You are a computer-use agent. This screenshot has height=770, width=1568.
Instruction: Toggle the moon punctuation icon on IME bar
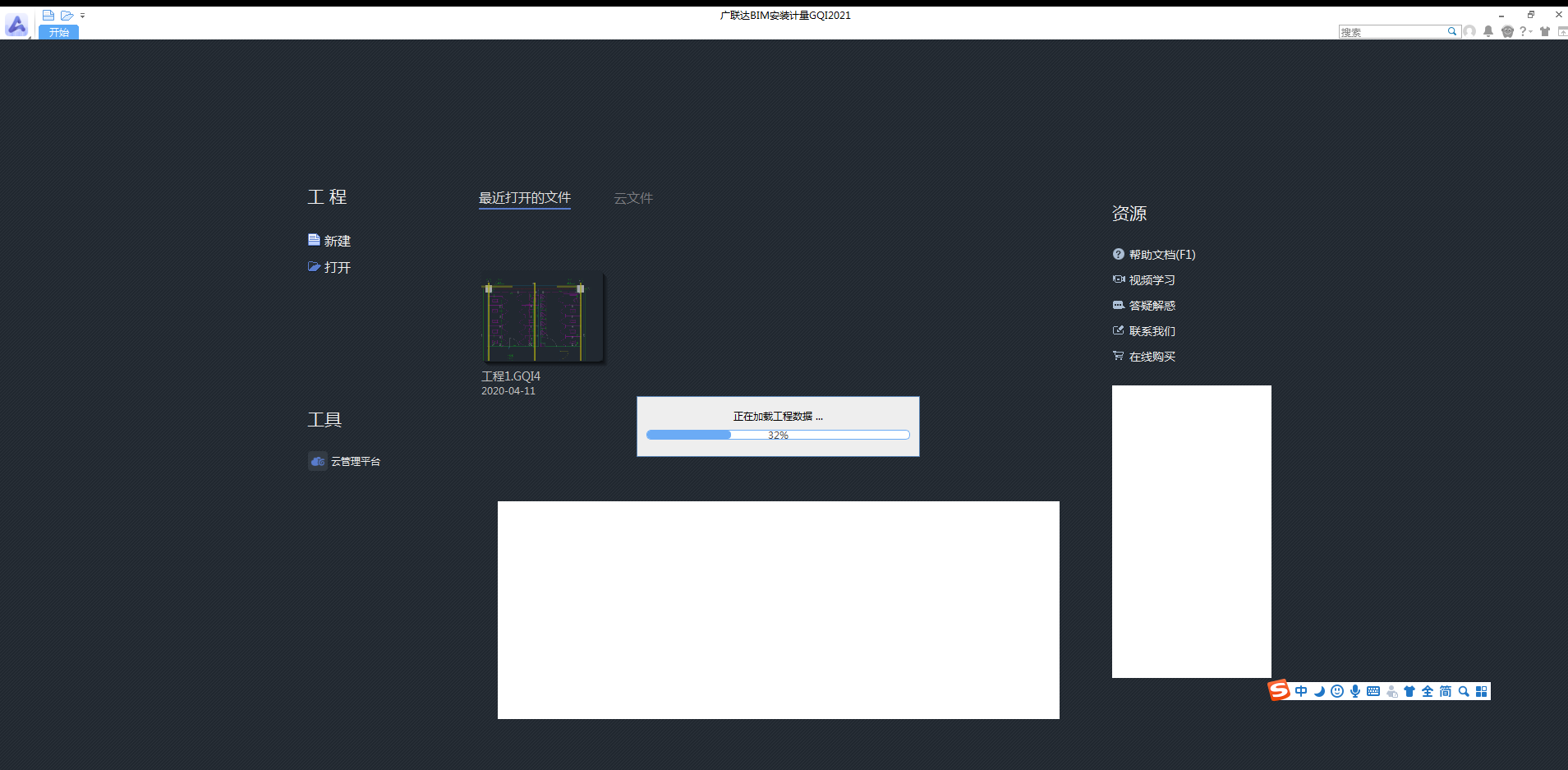pyautogui.click(x=1319, y=691)
